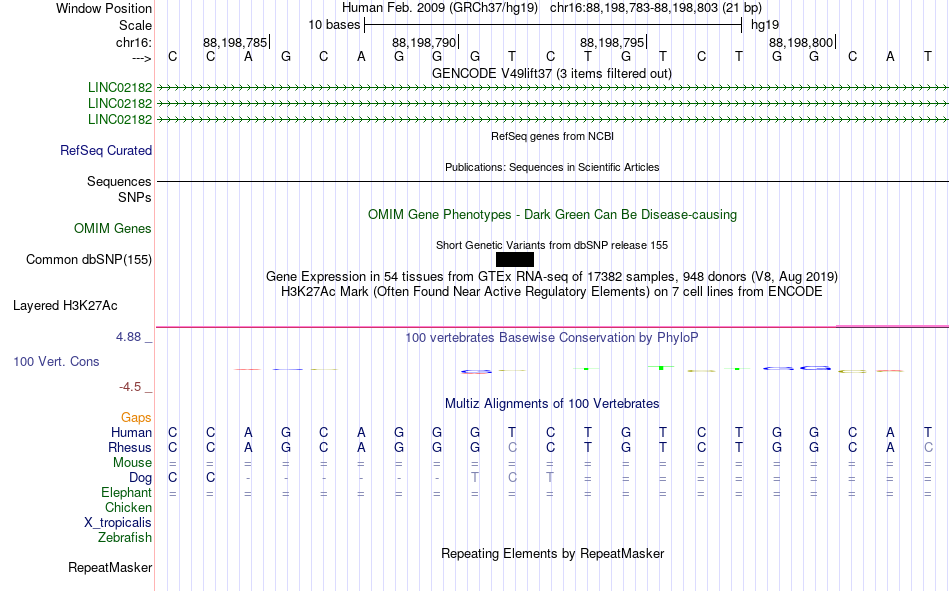Open the RepeatMasker track label

[x=110, y=567]
